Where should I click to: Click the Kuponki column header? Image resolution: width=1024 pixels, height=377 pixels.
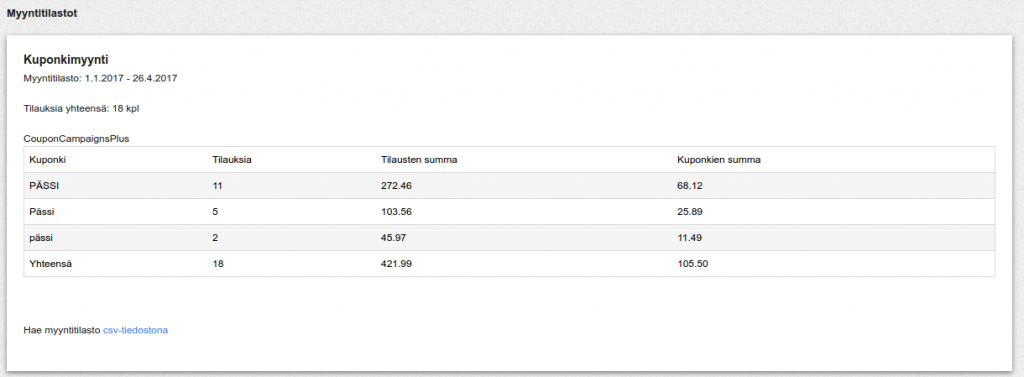pyautogui.click(x=48, y=159)
